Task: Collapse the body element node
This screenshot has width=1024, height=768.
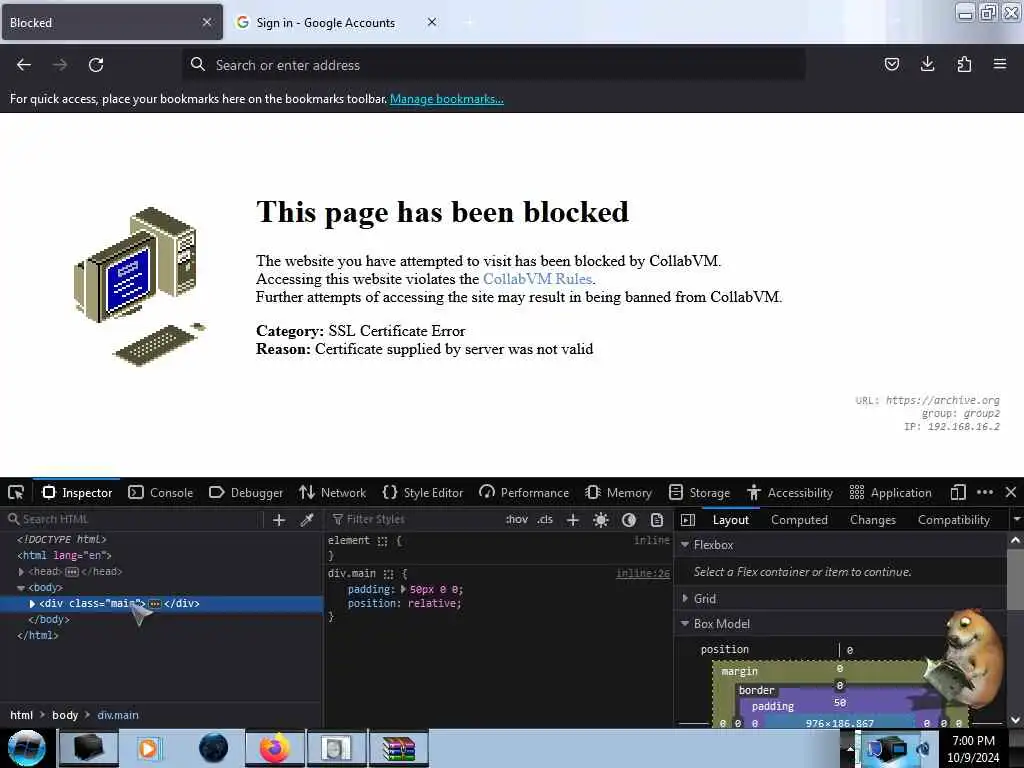Action: (x=21, y=588)
